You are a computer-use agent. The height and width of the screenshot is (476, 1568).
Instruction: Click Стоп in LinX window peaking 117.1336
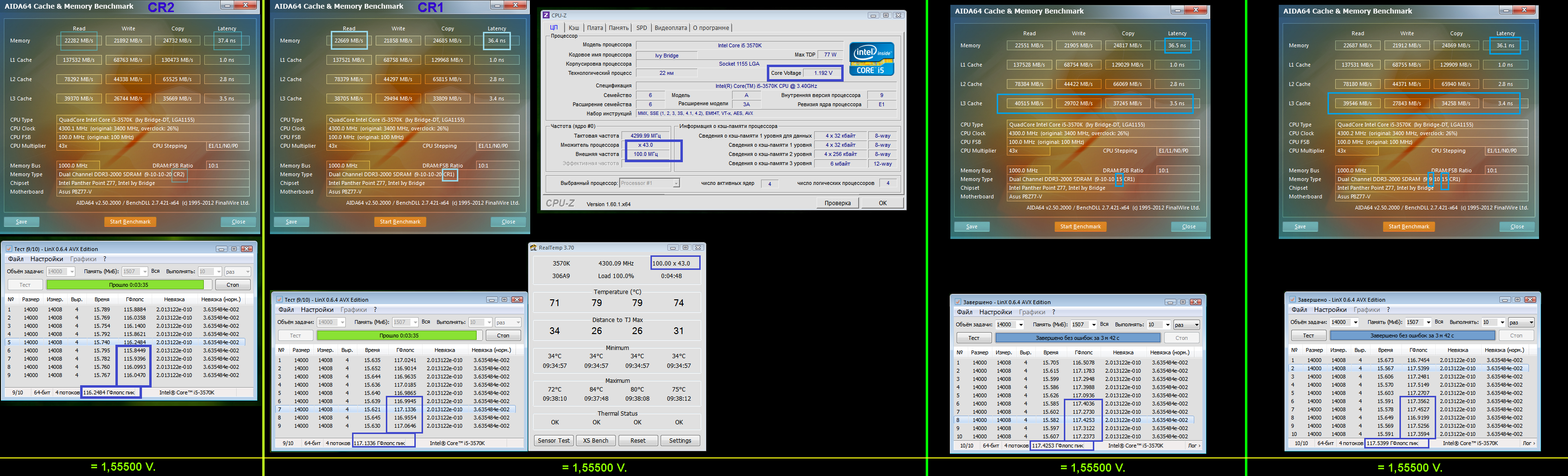[x=503, y=336]
